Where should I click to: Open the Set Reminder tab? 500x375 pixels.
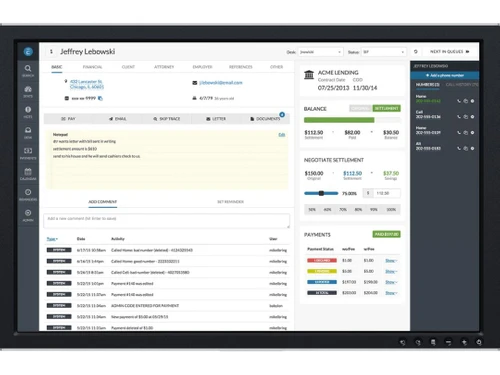230,202
